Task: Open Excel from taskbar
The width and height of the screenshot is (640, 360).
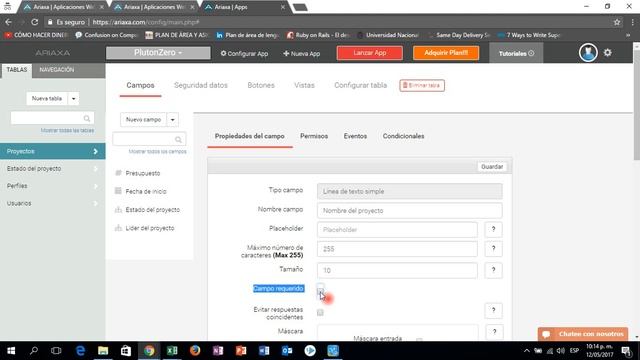Action: click(172, 351)
